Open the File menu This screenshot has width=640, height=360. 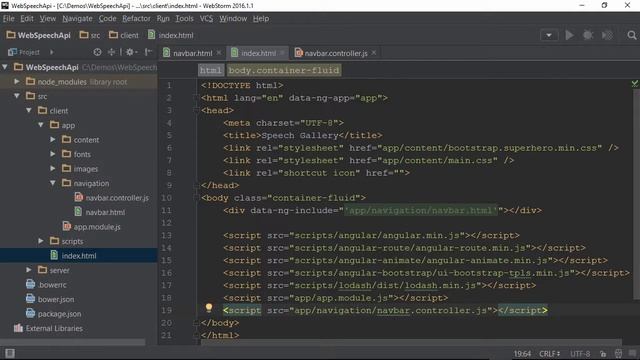tap(9, 19)
